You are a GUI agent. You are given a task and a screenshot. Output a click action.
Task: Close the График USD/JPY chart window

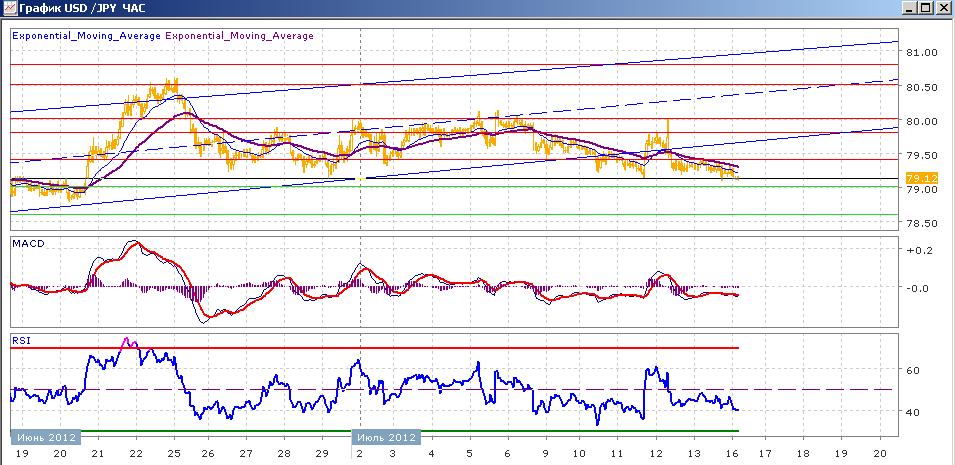(x=943, y=9)
